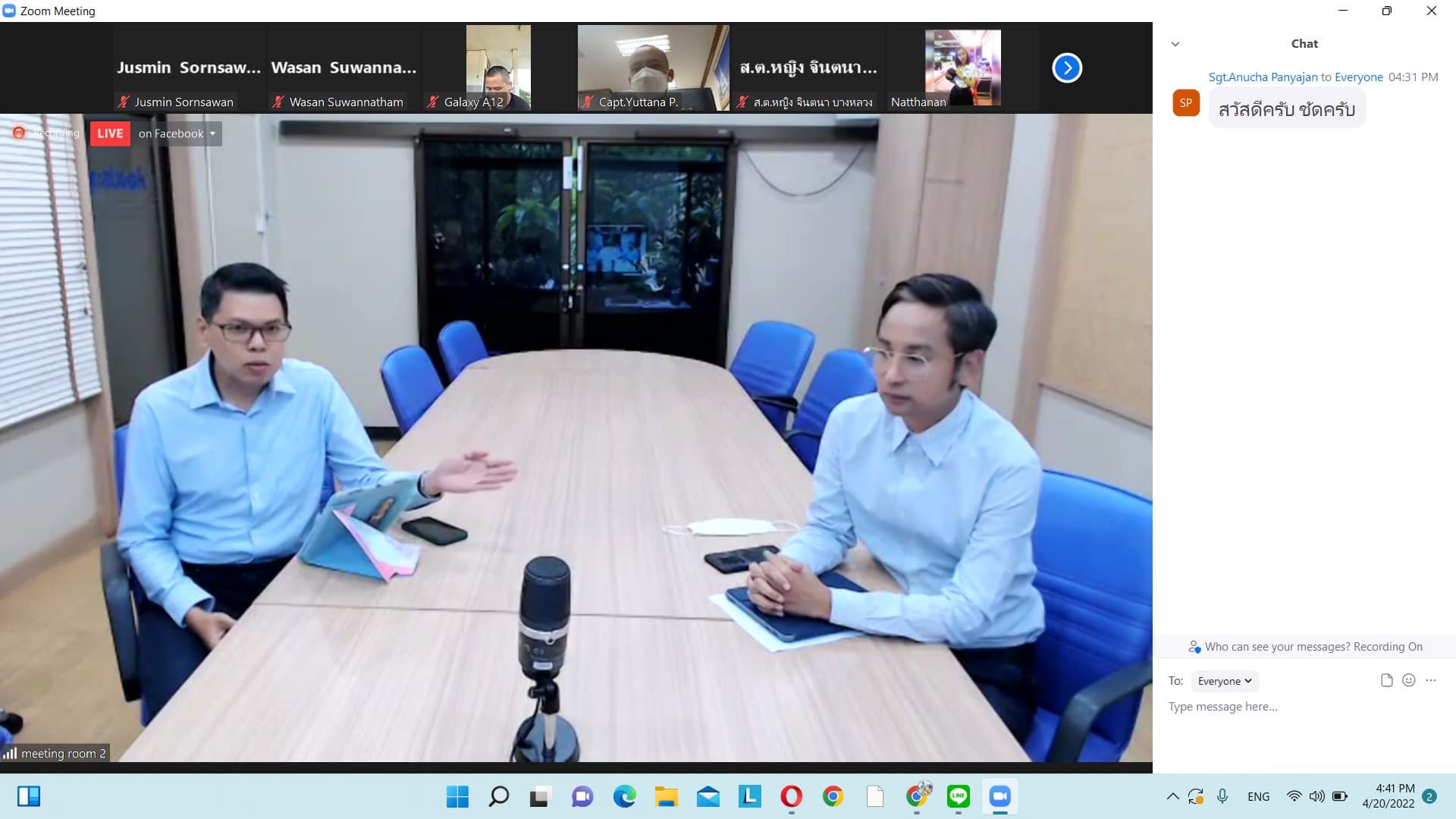The width and height of the screenshot is (1456, 819).
Task: Click the SP avatar in chat
Action: click(x=1185, y=103)
